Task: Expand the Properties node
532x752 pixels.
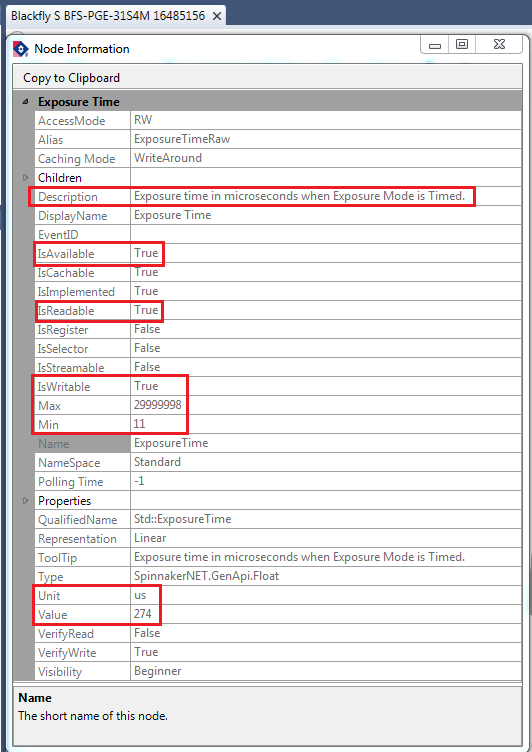Action: 26,501
